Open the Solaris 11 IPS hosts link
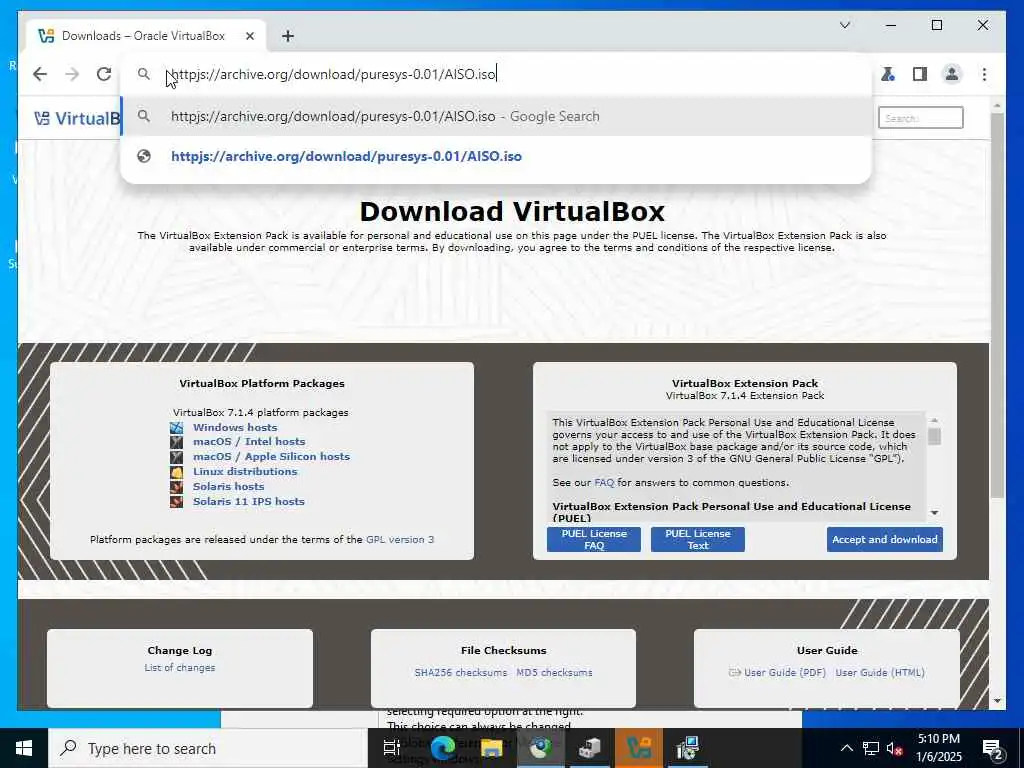1024x768 pixels. pos(248,502)
